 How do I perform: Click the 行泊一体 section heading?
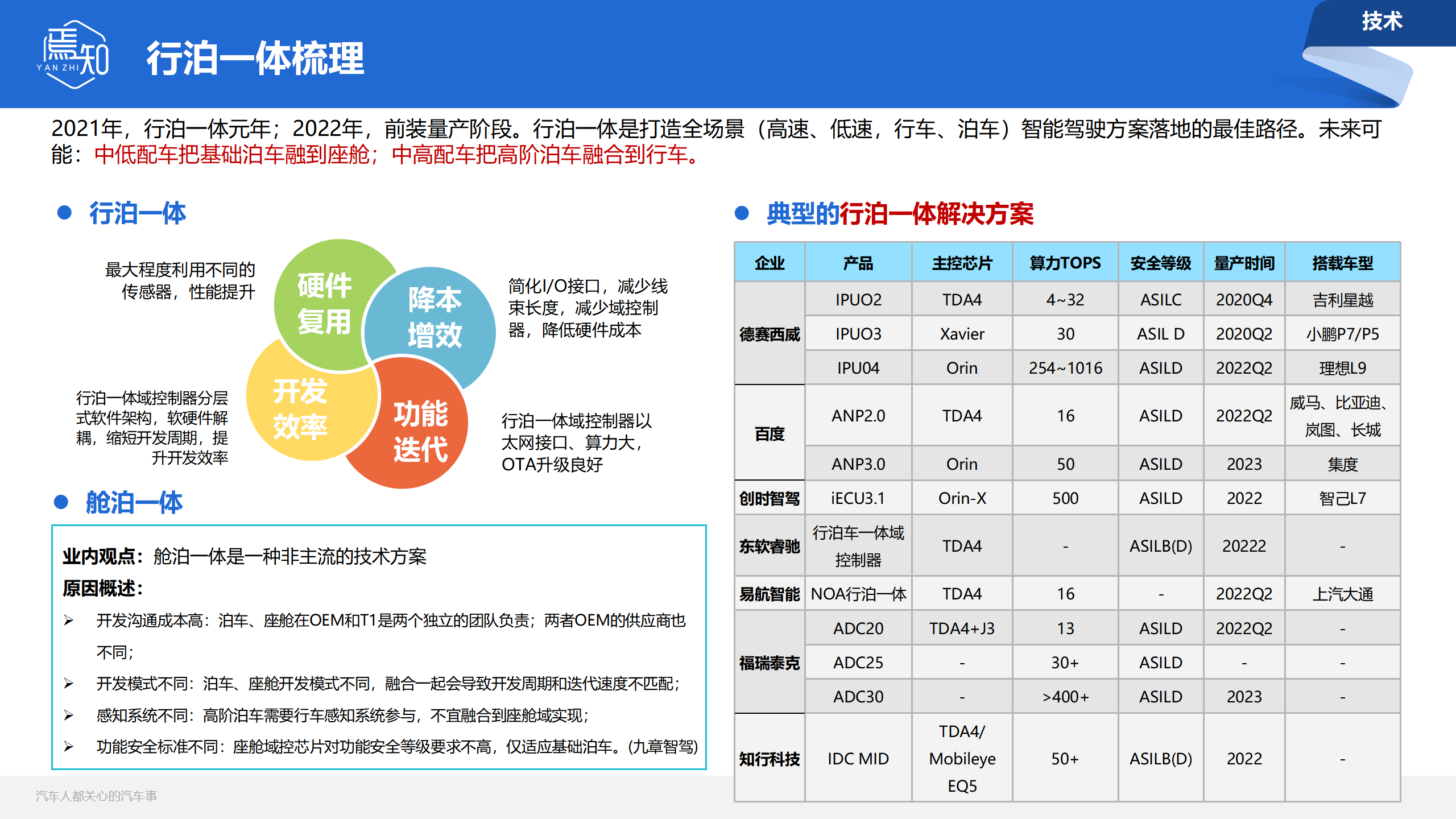pyautogui.click(x=138, y=213)
